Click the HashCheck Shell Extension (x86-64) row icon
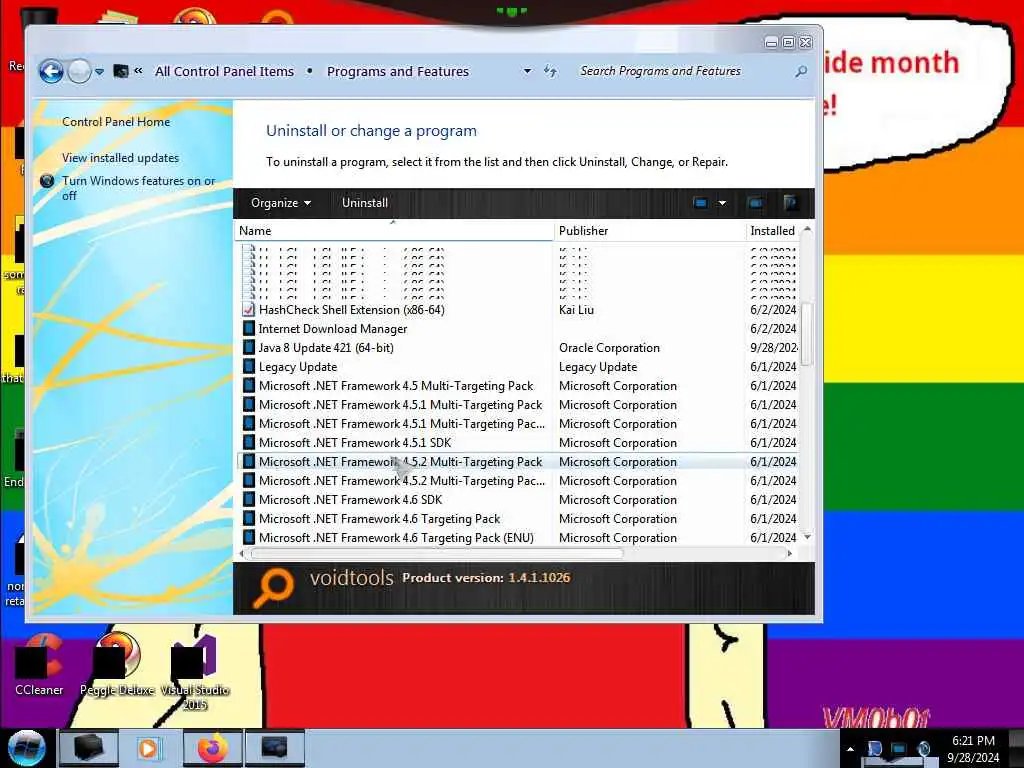The height and width of the screenshot is (768, 1024). (x=249, y=310)
